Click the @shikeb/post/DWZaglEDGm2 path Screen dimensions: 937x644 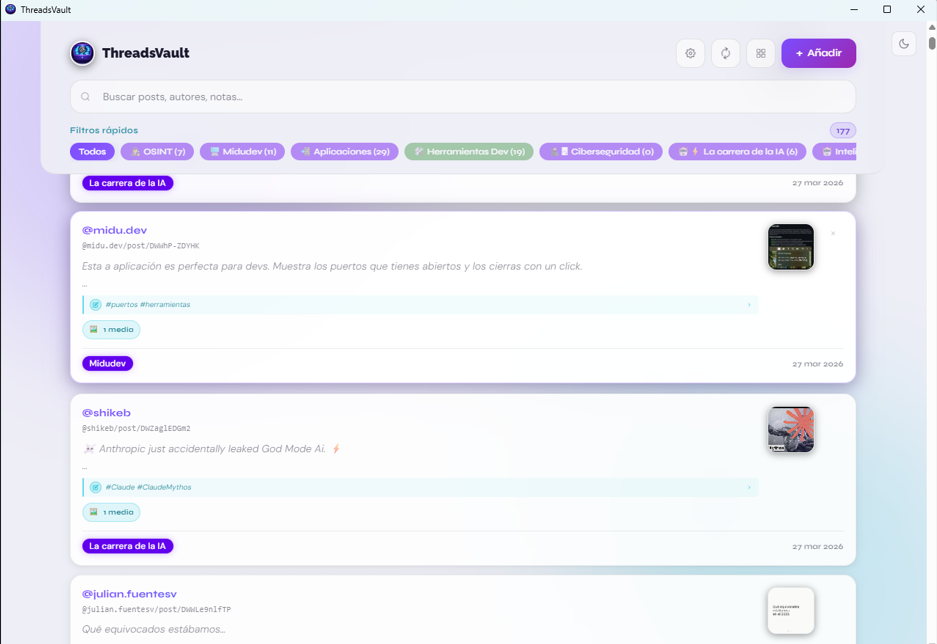pos(136,428)
